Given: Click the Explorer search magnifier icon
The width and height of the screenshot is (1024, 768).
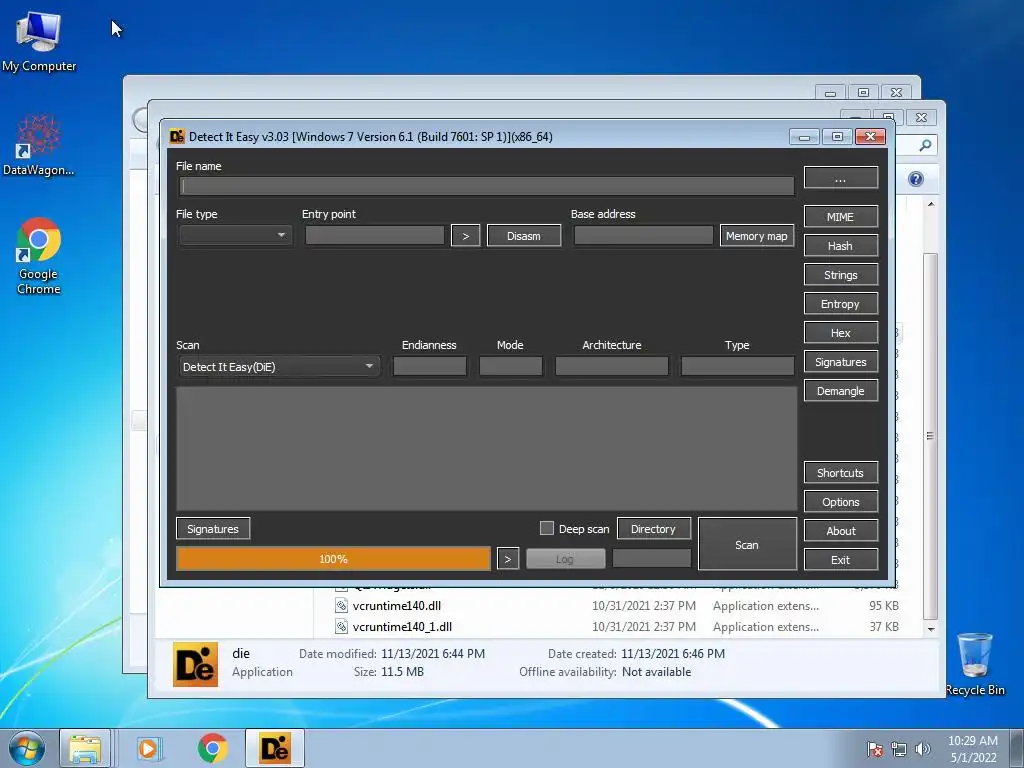Looking at the screenshot, I should click(925, 145).
